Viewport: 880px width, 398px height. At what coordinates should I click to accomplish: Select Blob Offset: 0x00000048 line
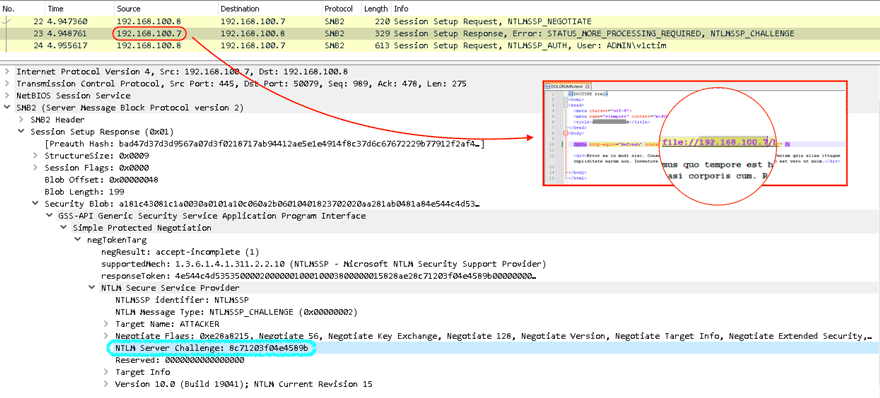(101, 180)
